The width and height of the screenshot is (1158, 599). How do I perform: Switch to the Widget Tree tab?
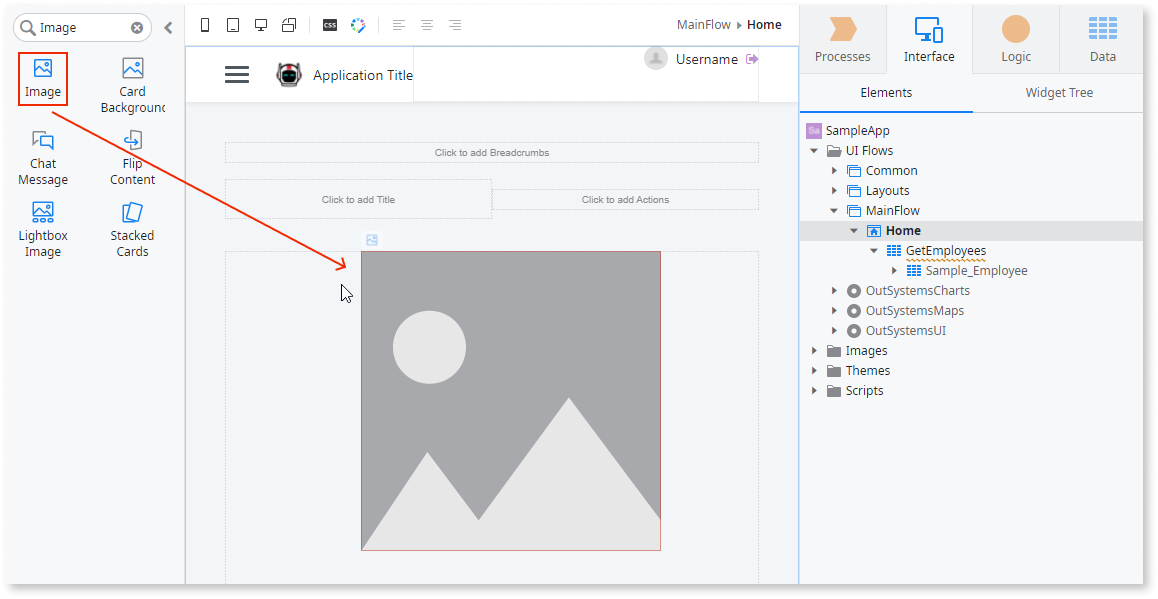(1058, 92)
